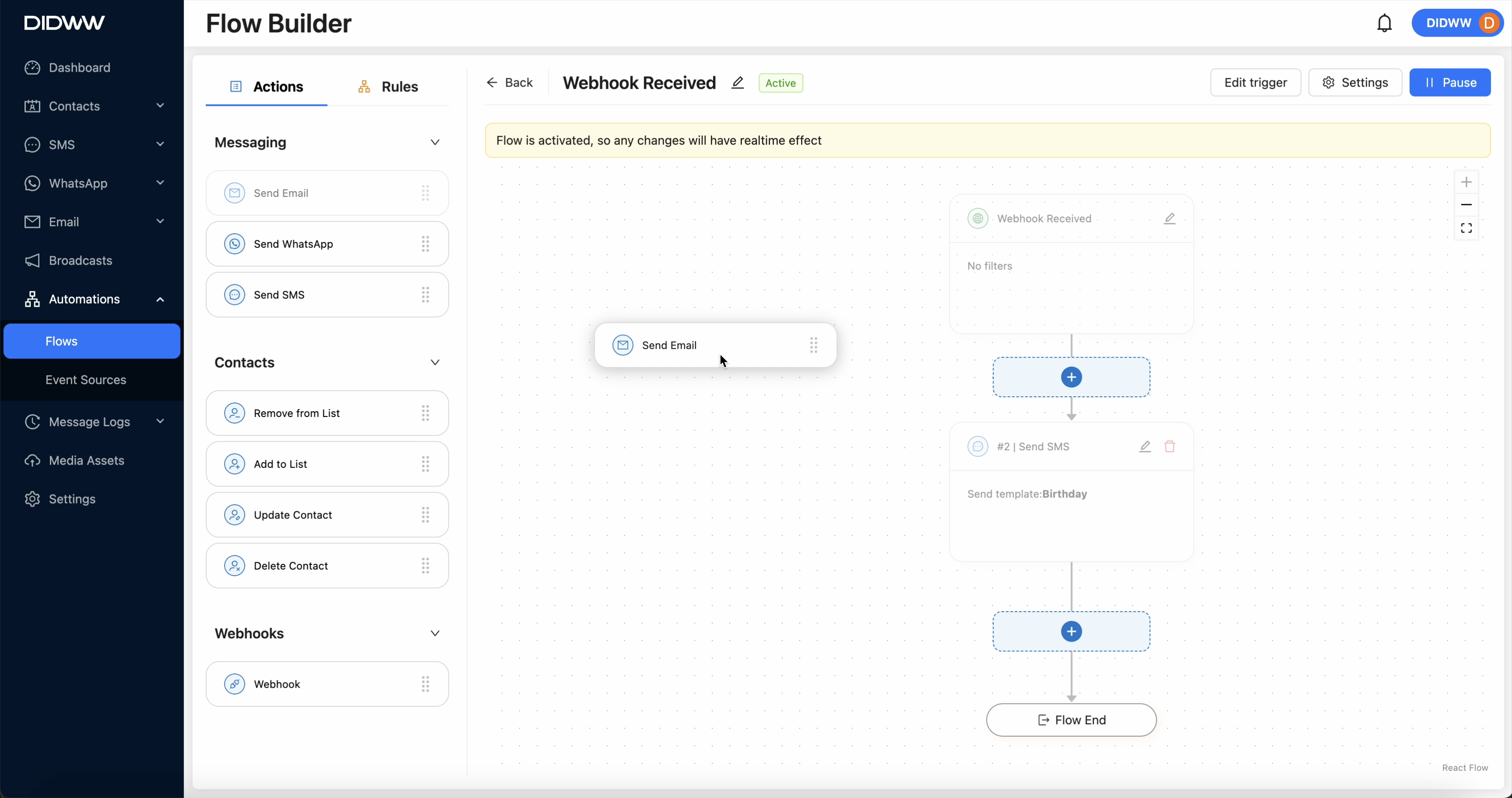This screenshot has height=798, width=1512.
Task: Switch to the Rules tab
Action: 388,87
